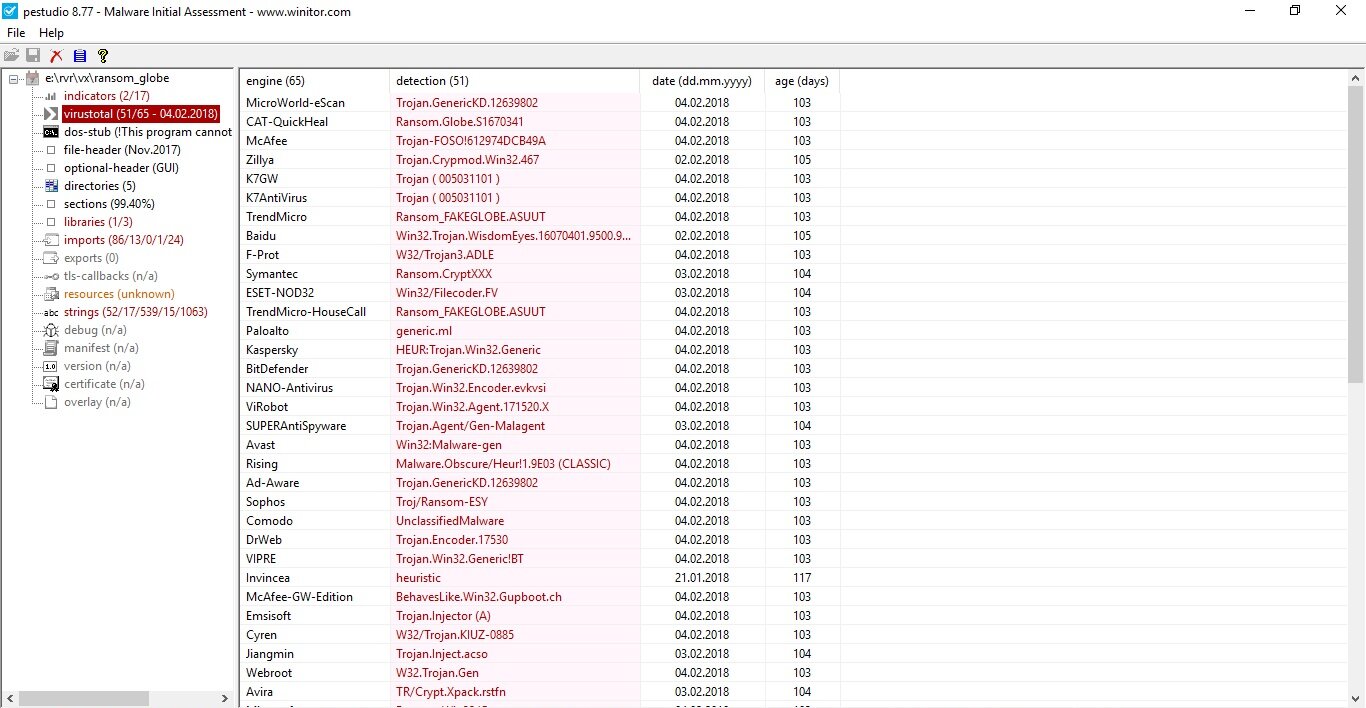Click the exports arrow icon
This screenshot has width=1366, height=708.
point(51,258)
